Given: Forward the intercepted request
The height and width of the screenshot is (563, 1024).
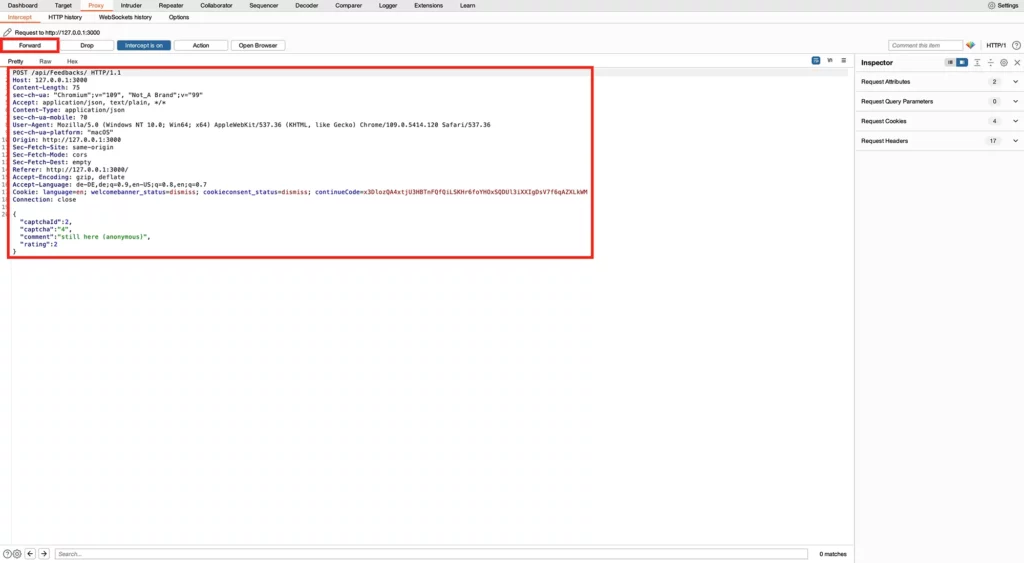Looking at the screenshot, I should tap(30, 45).
